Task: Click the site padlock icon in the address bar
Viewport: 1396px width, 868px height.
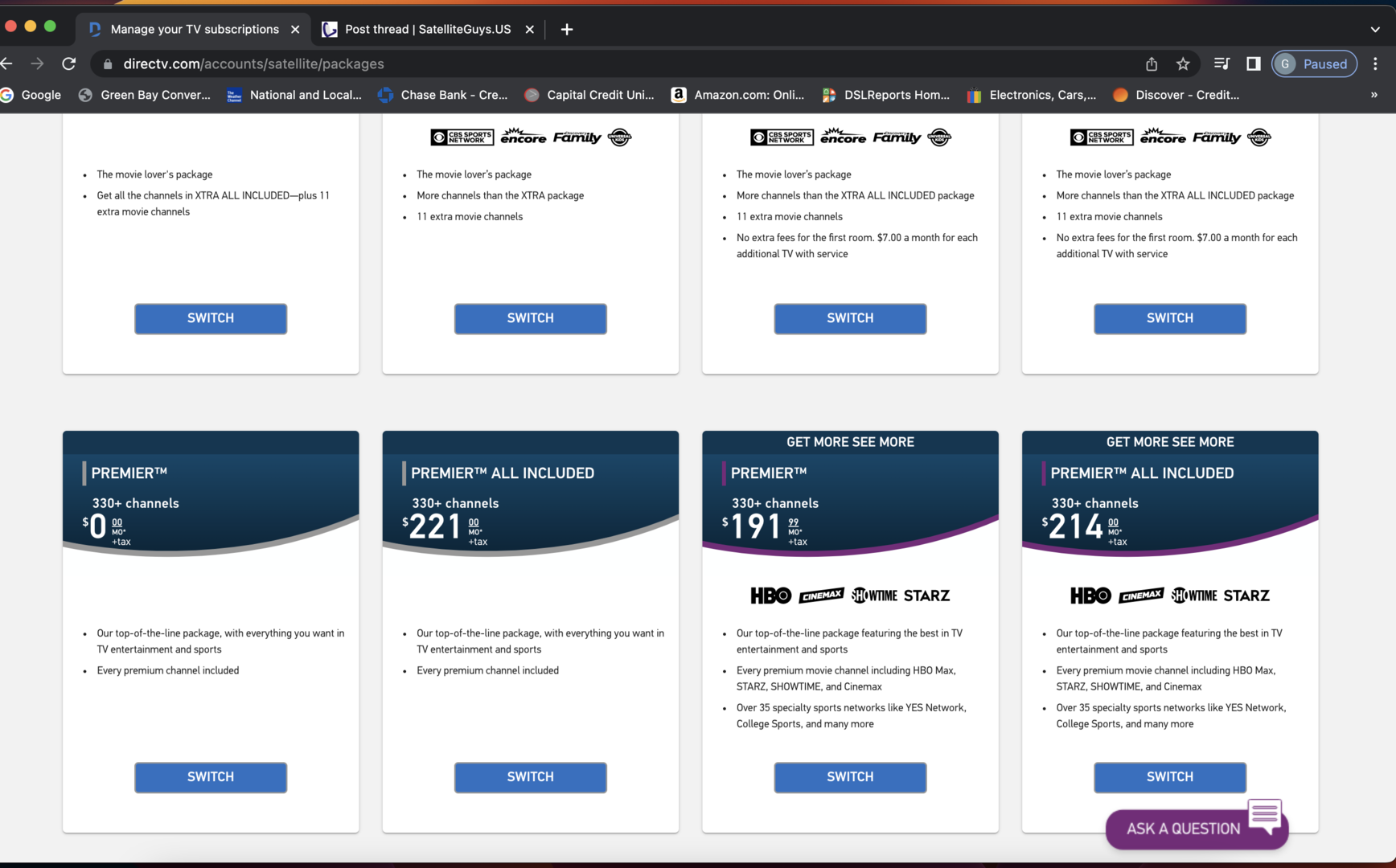Action: [108, 63]
